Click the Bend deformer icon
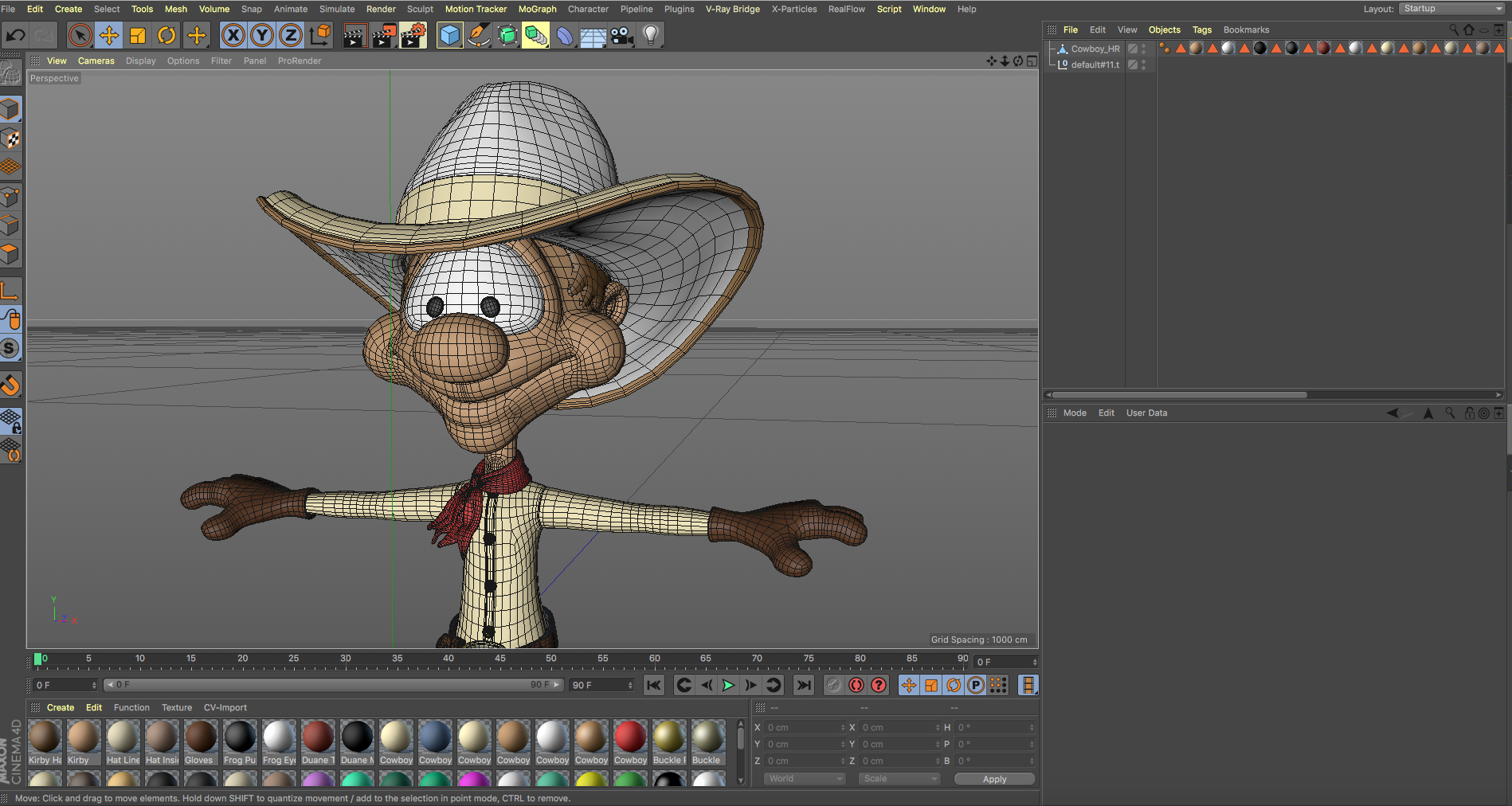 click(x=564, y=35)
